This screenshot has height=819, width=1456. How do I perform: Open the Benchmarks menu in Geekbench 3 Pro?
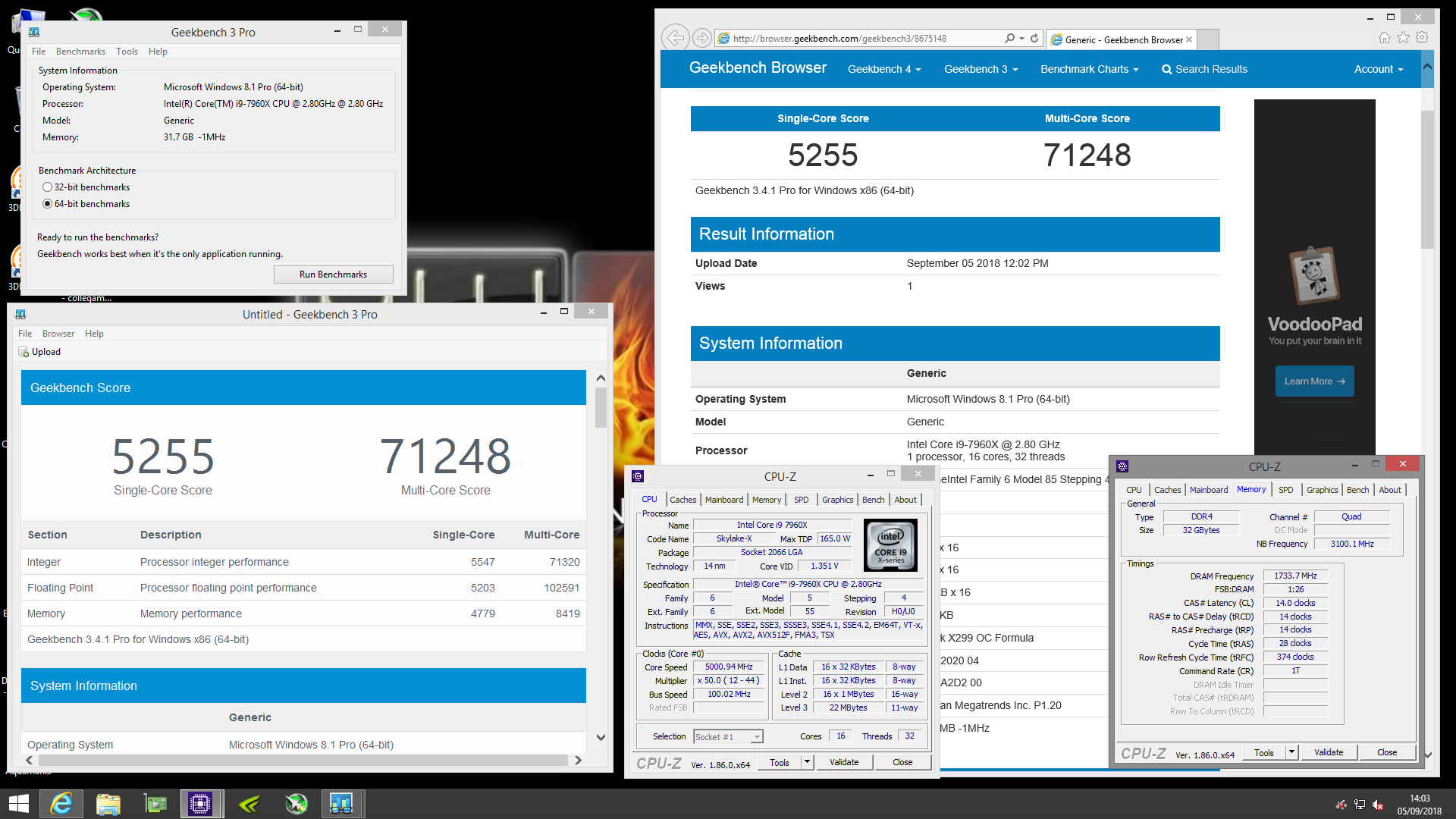point(80,52)
